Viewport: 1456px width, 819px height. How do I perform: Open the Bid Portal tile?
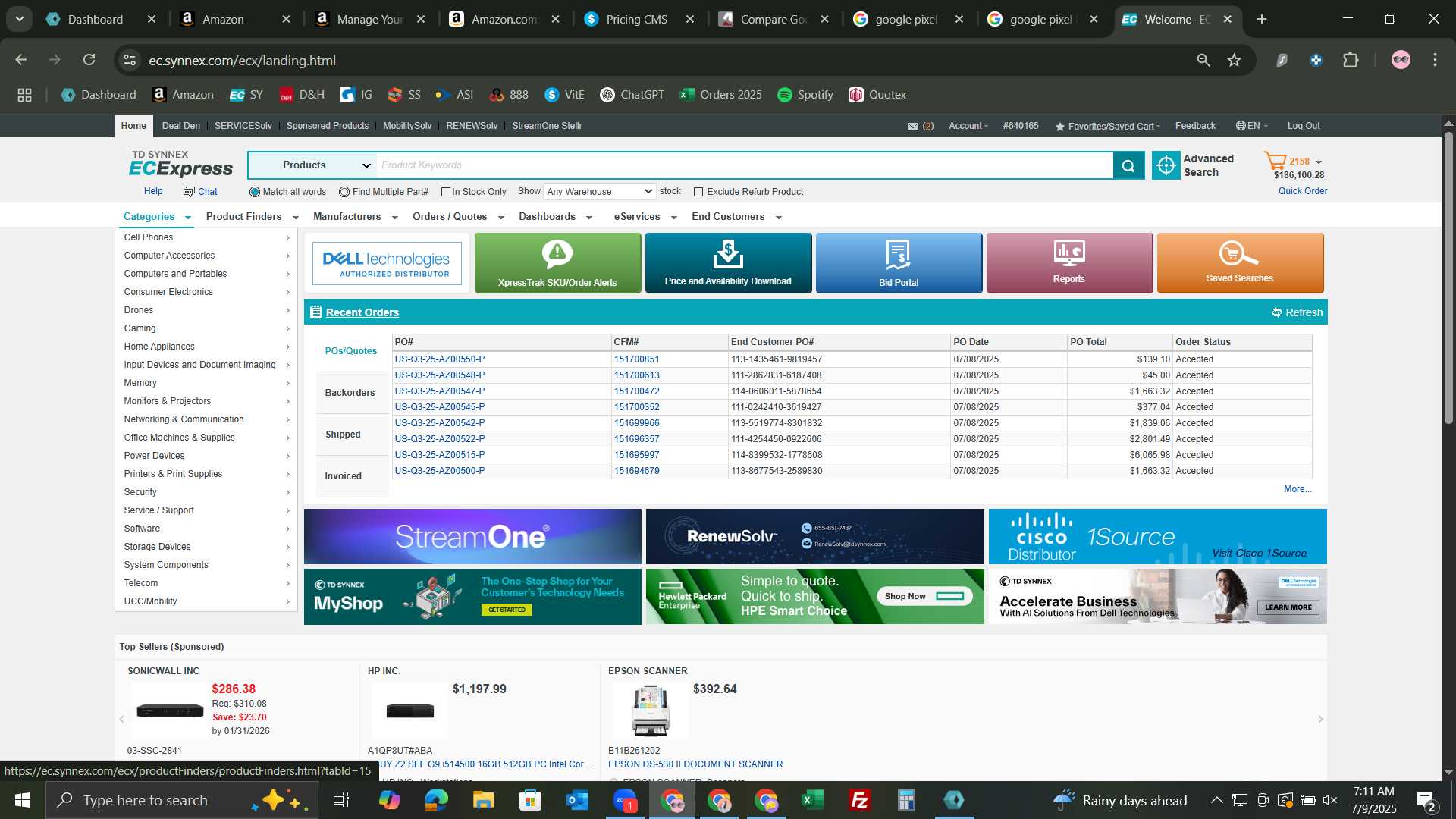899,262
